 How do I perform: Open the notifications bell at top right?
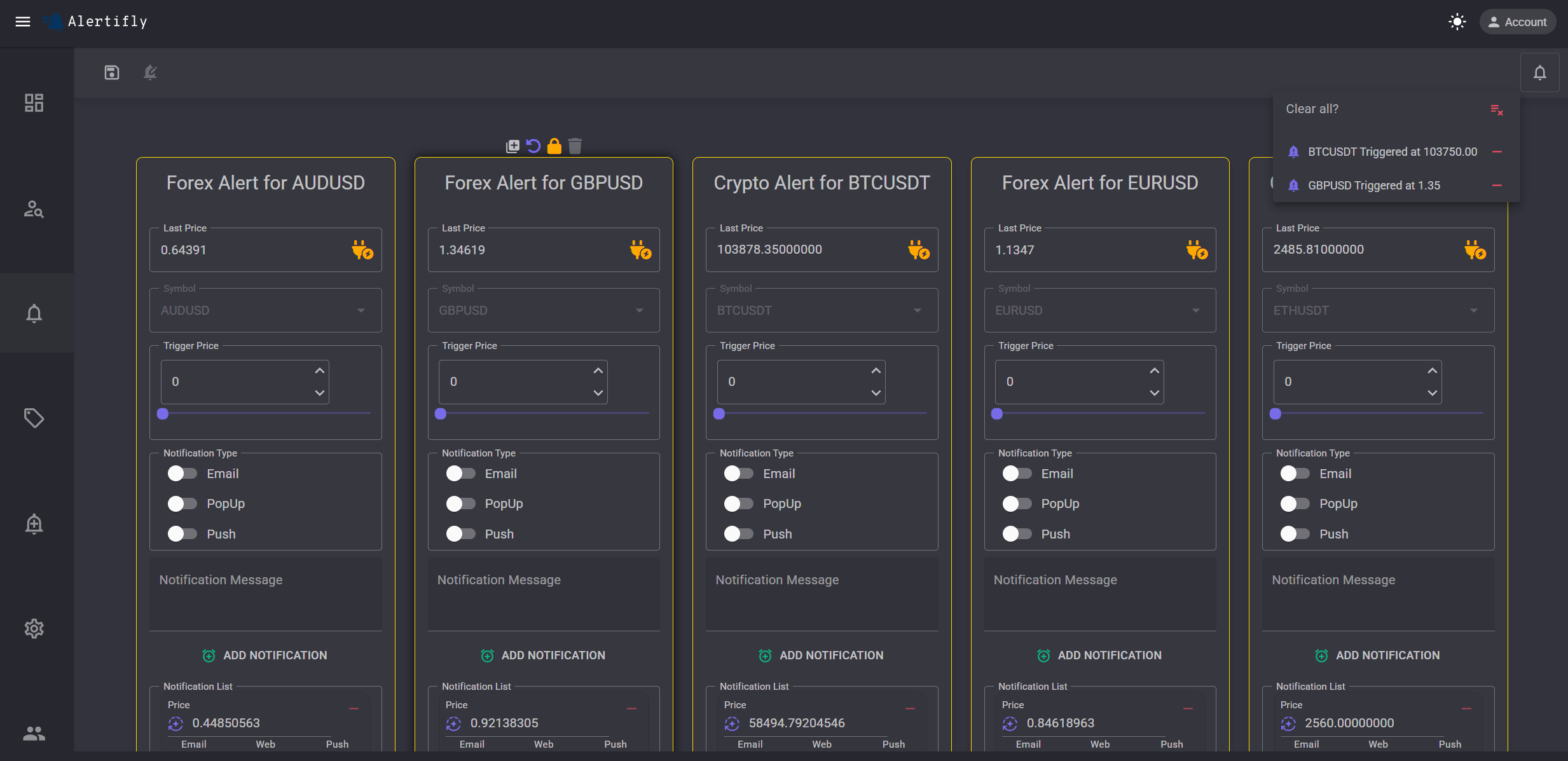1539,73
